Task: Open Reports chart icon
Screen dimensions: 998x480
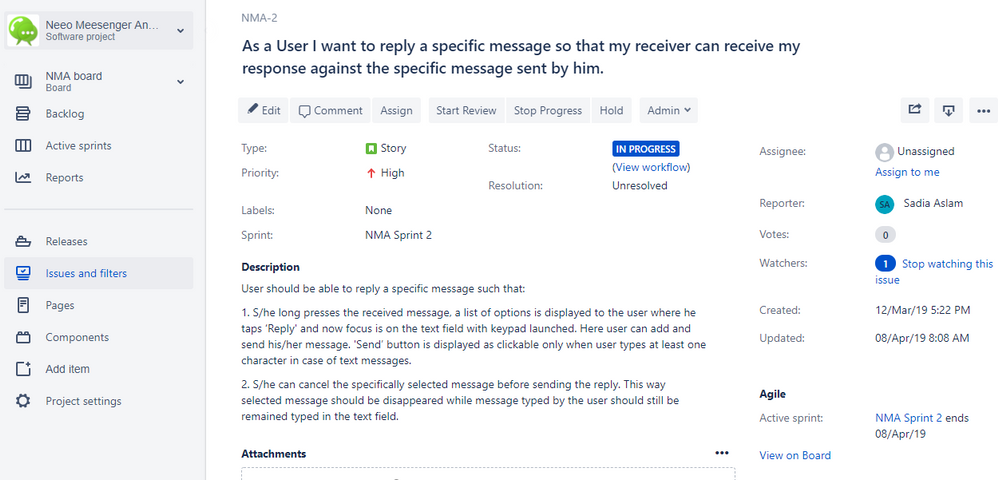Action: [23, 178]
